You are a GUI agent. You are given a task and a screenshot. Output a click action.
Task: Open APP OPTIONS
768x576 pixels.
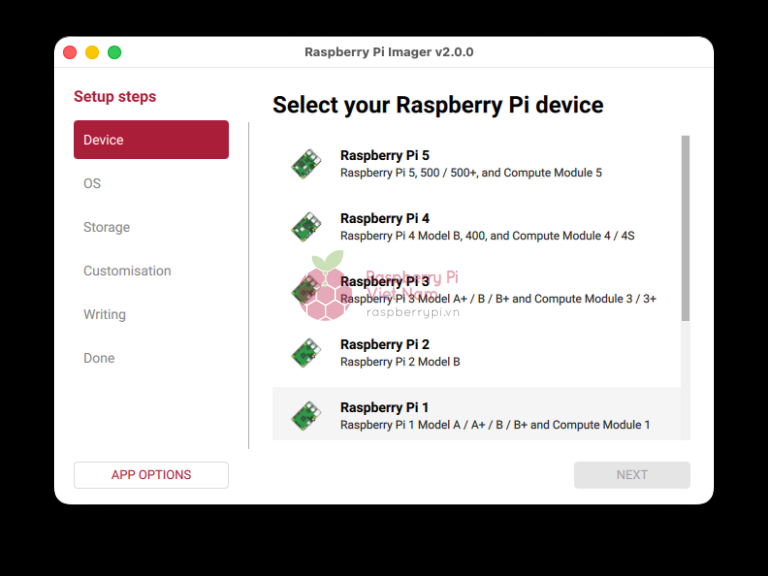pyautogui.click(x=151, y=475)
